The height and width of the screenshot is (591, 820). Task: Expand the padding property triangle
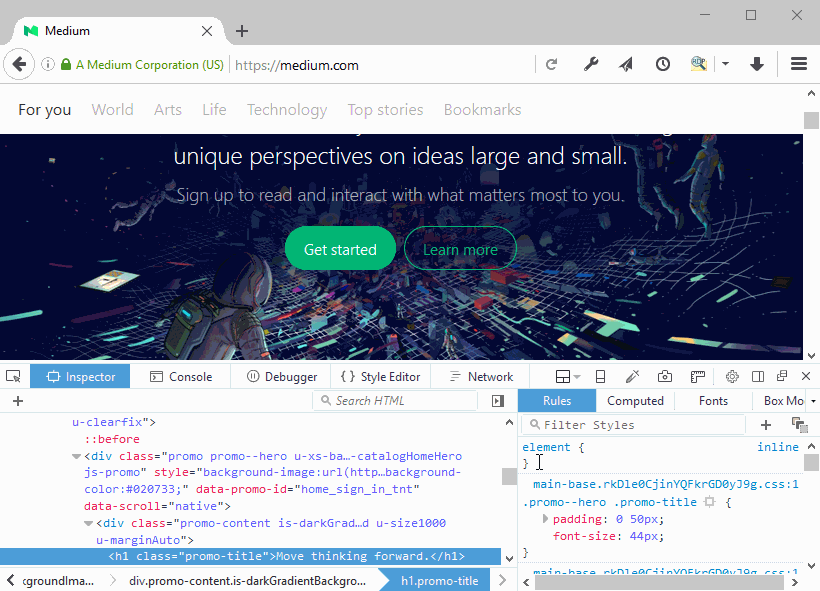tap(545, 519)
